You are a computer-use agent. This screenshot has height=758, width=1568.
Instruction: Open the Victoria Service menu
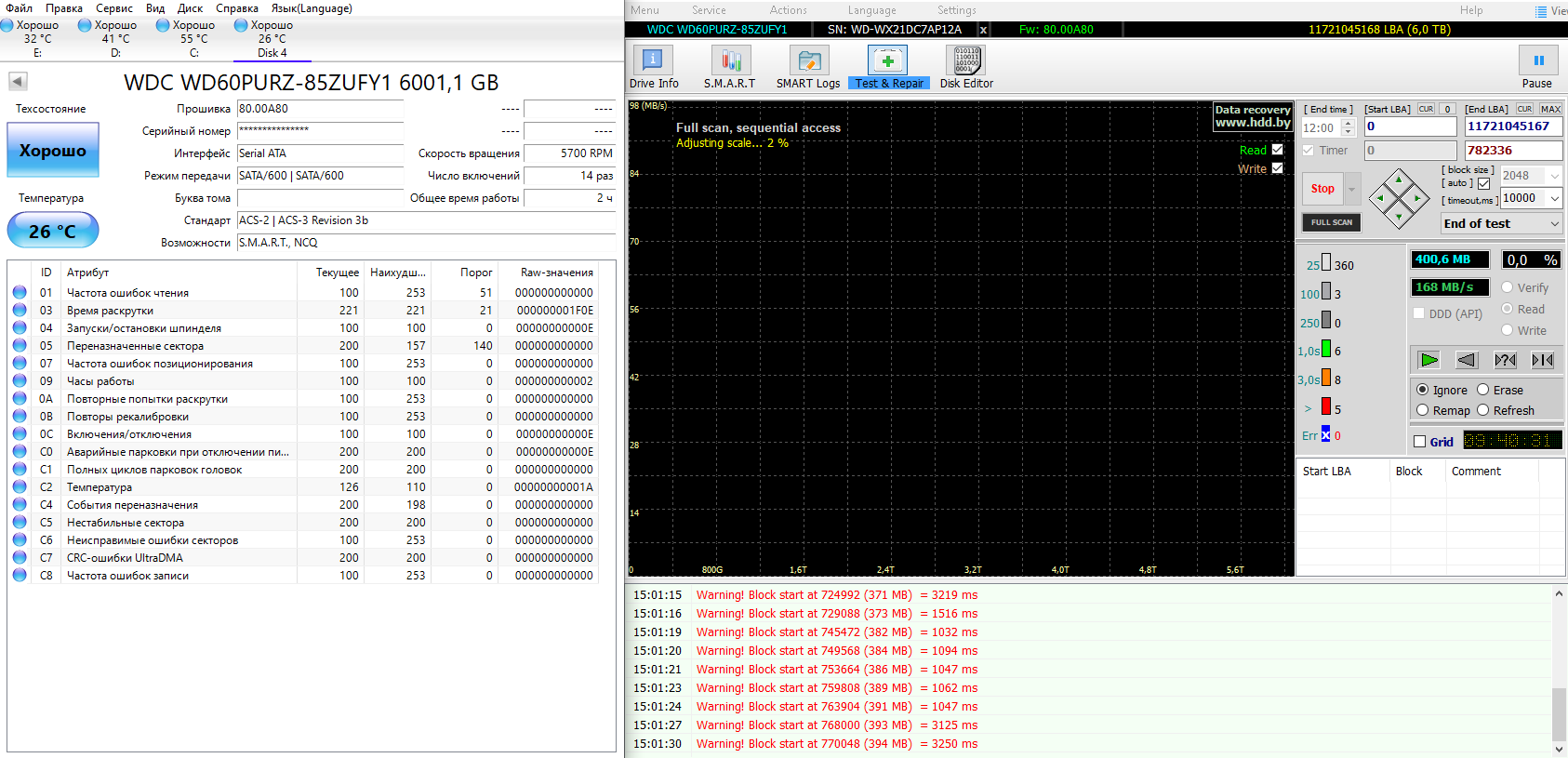click(x=709, y=10)
